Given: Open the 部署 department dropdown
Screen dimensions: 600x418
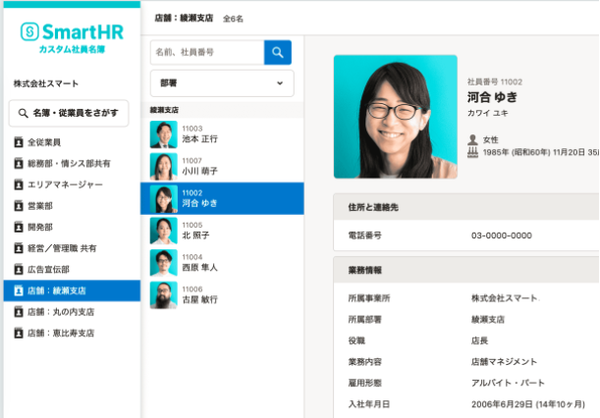Looking at the screenshot, I should pos(222,83).
